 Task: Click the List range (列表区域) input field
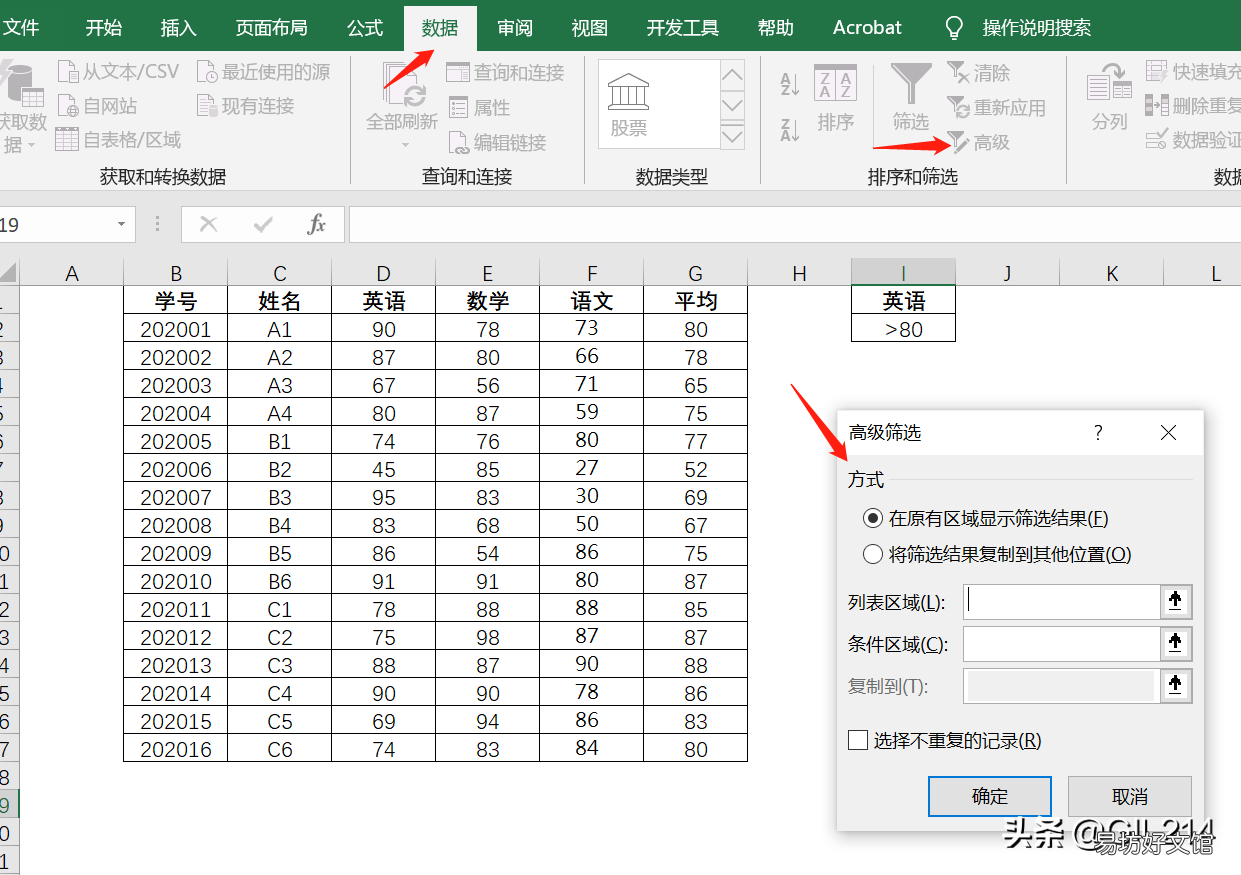(1061, 601)
